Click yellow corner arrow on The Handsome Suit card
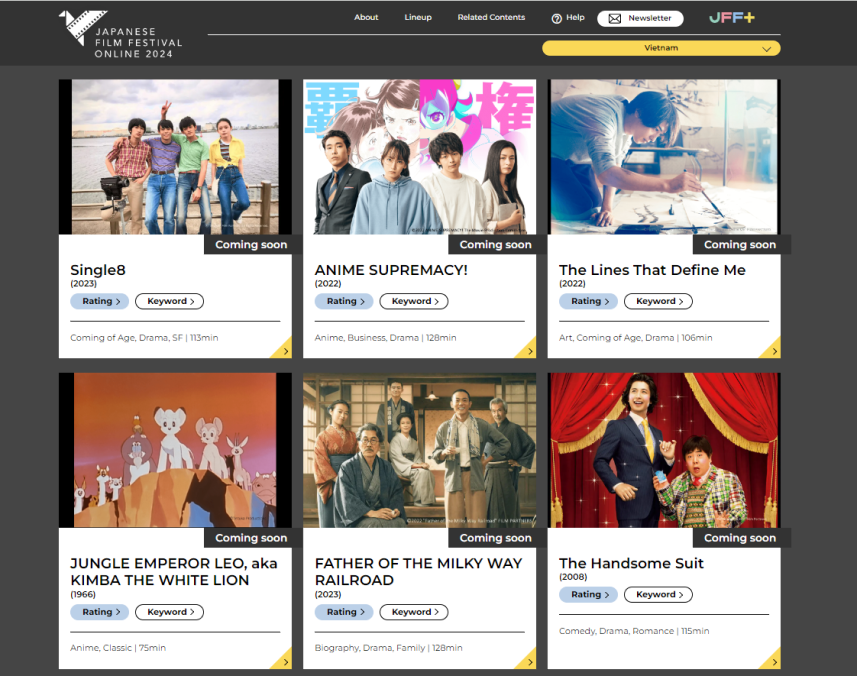Image resolution: width=857 pixels, height=676 pixels. [772, 660]
